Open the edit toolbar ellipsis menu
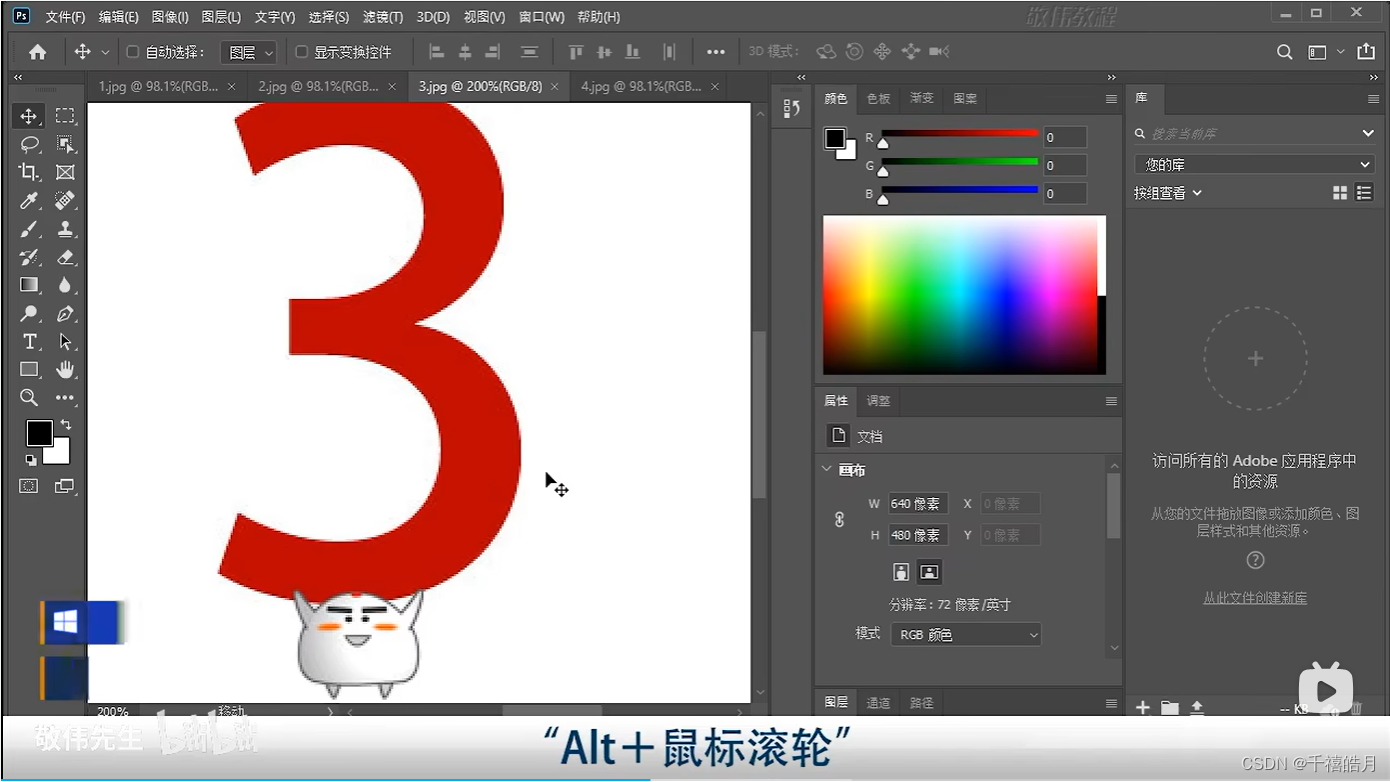Image resolution: width=1390 pixels, height=782 pixels. [65, 398]
